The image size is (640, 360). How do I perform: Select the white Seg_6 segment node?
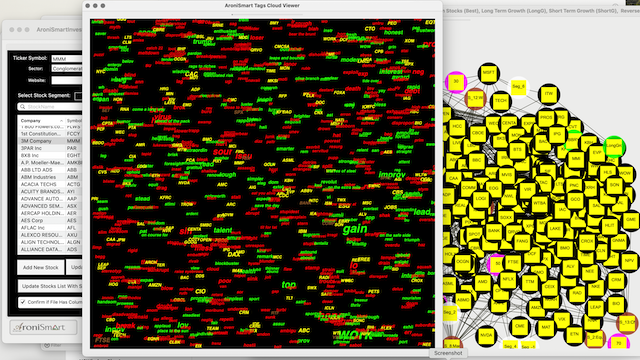[x=518, y=87]
